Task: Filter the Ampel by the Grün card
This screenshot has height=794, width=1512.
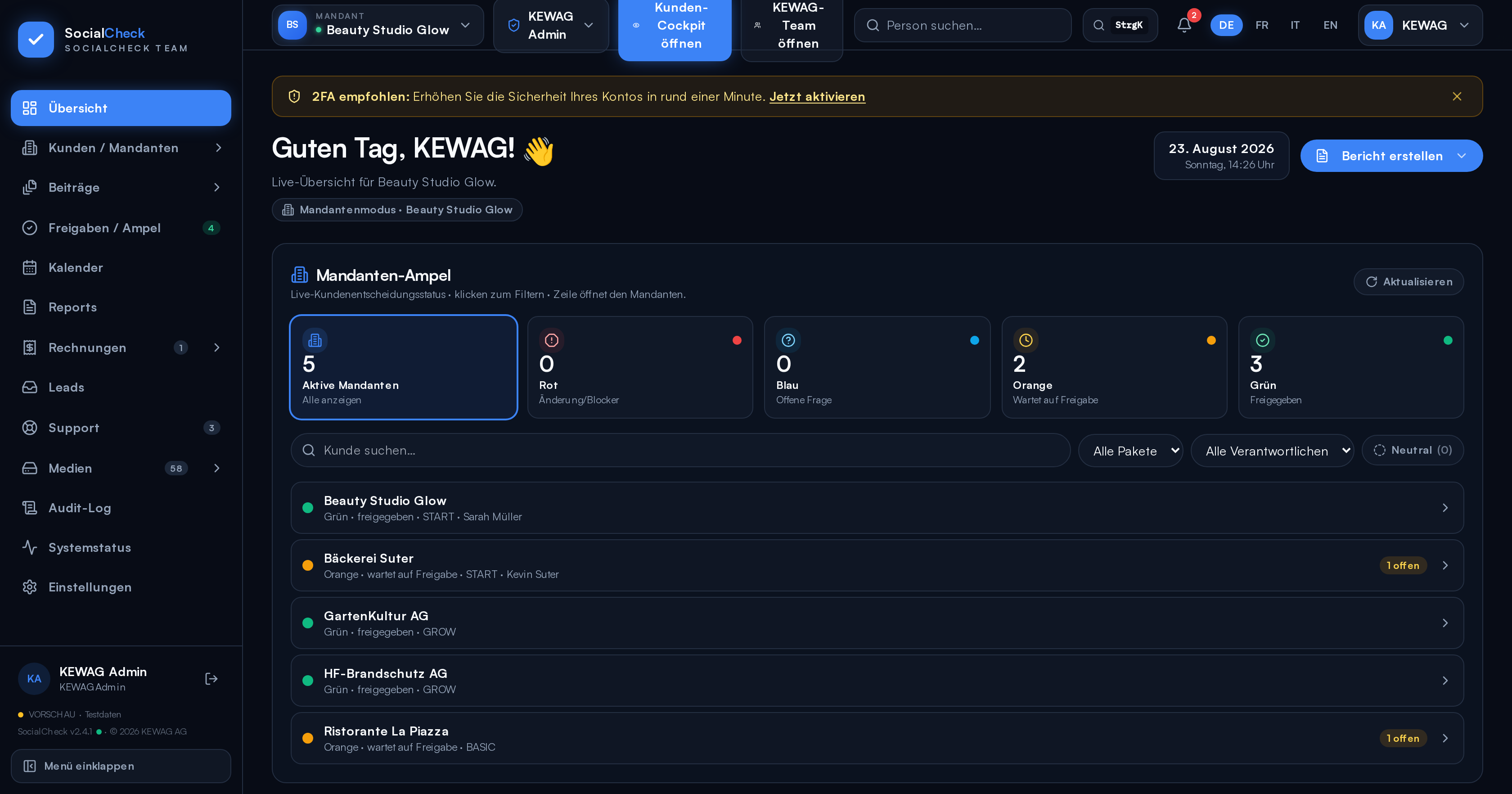Action: point(1350,367)
